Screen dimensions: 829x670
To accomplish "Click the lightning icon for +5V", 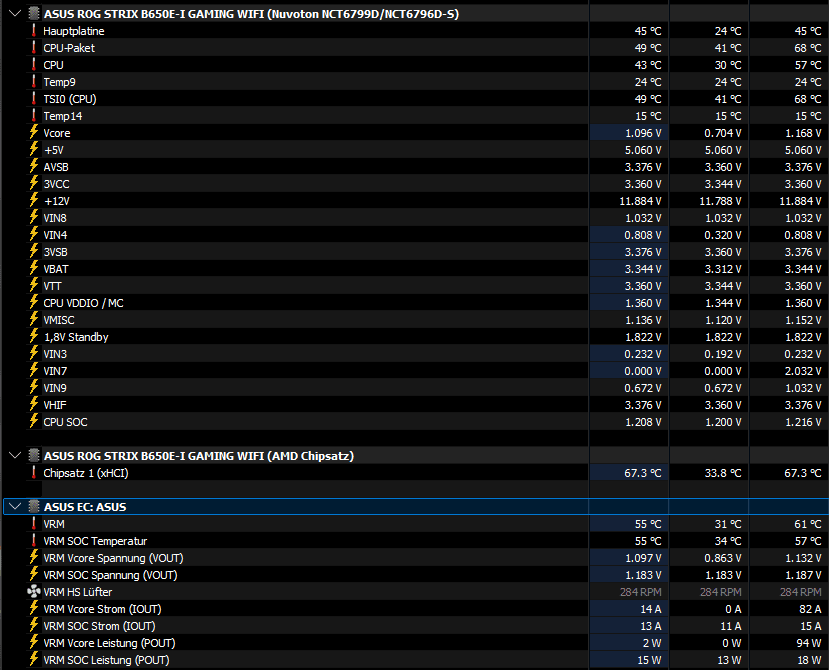I will [x=34, y=150].
